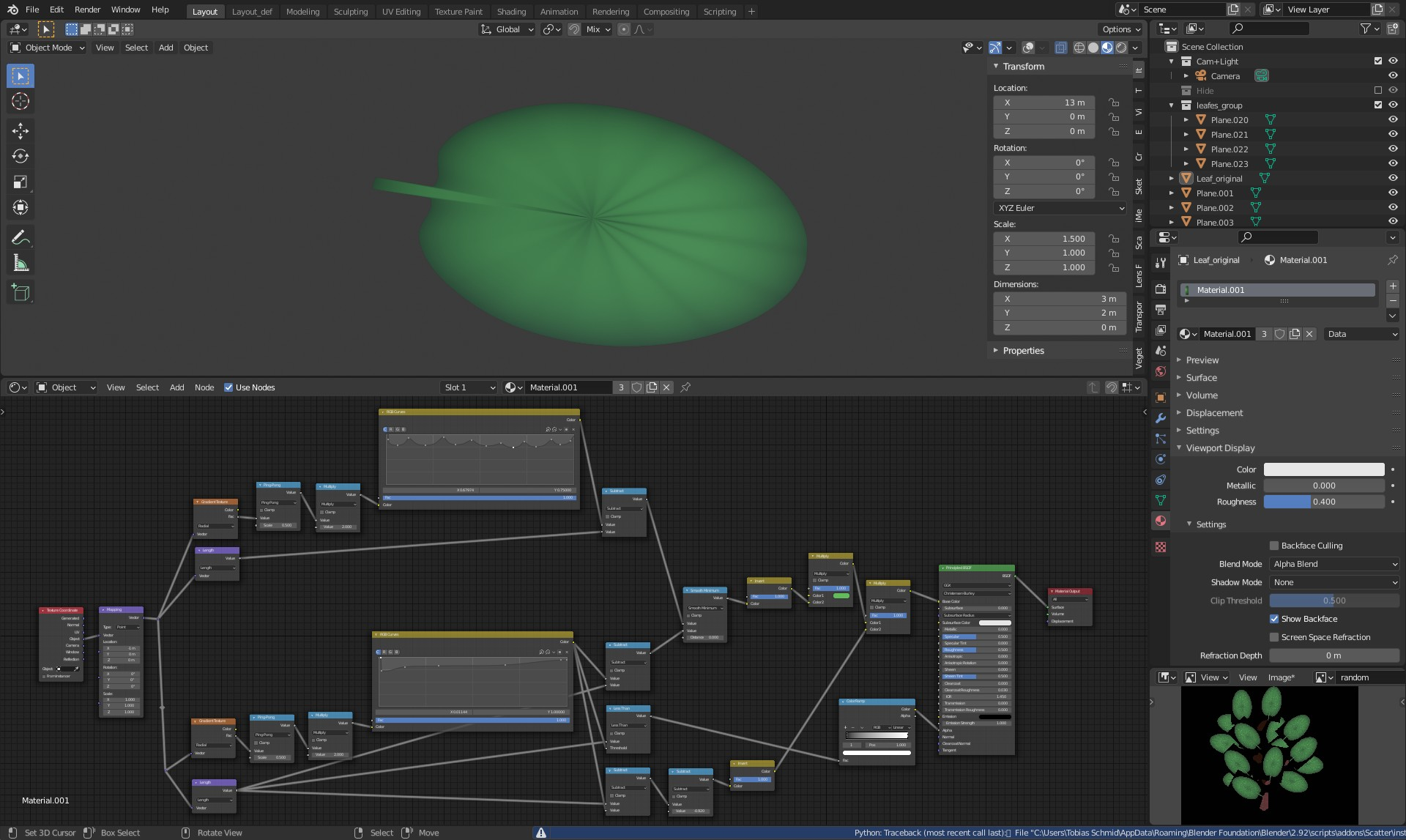Adjust the Roughness slider in Viewport Display
Image resolution: width=1406 pixels, height=840 pixels.
coord(1323,502)
